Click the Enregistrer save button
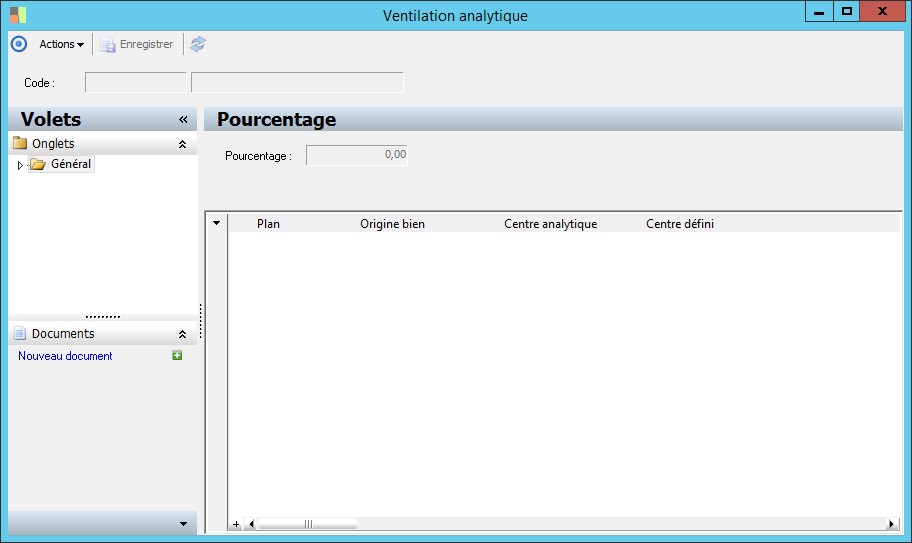 [x=137, y=44]
